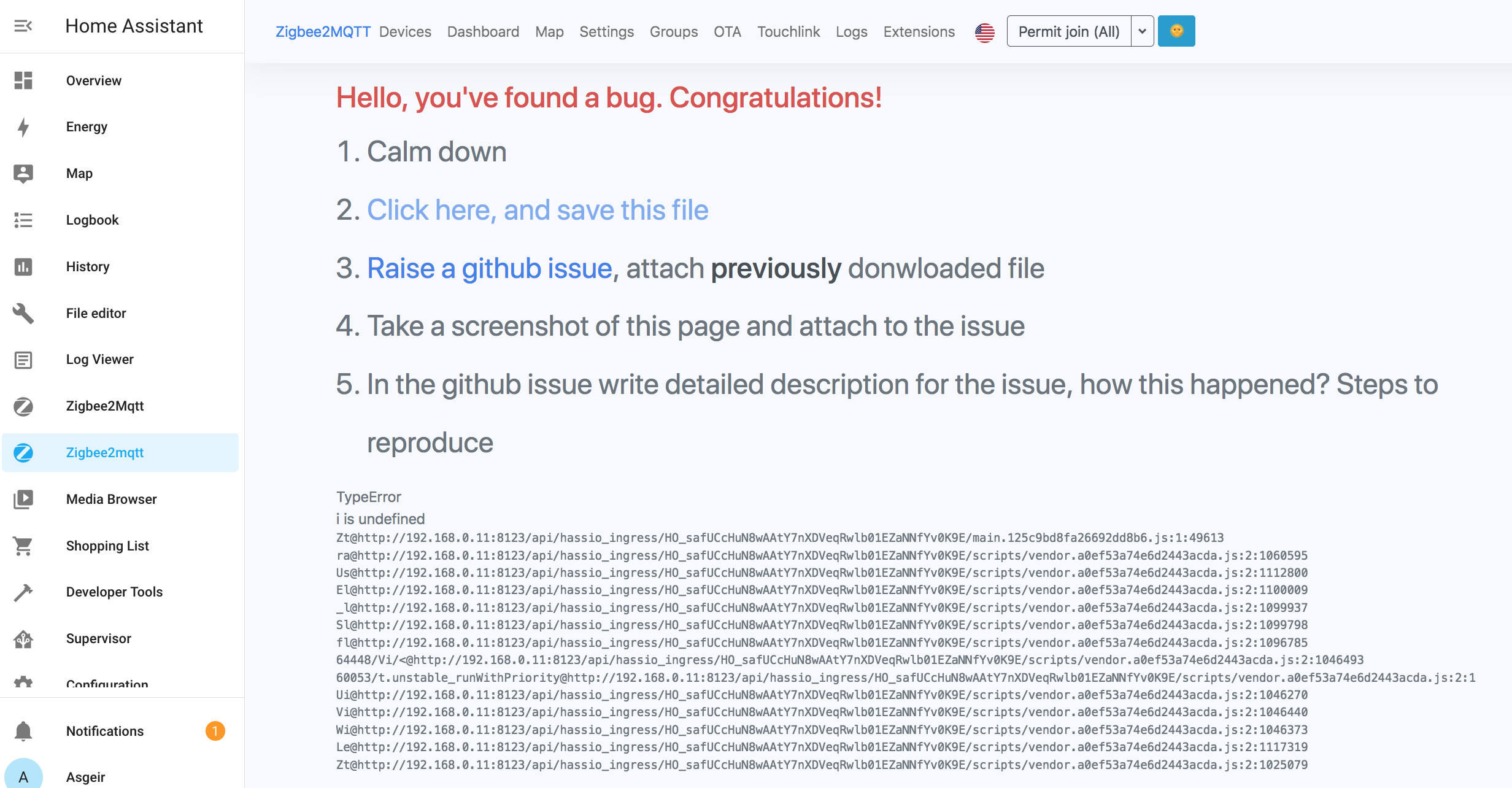
Task: Open the language flag selector
Action: 984,33
